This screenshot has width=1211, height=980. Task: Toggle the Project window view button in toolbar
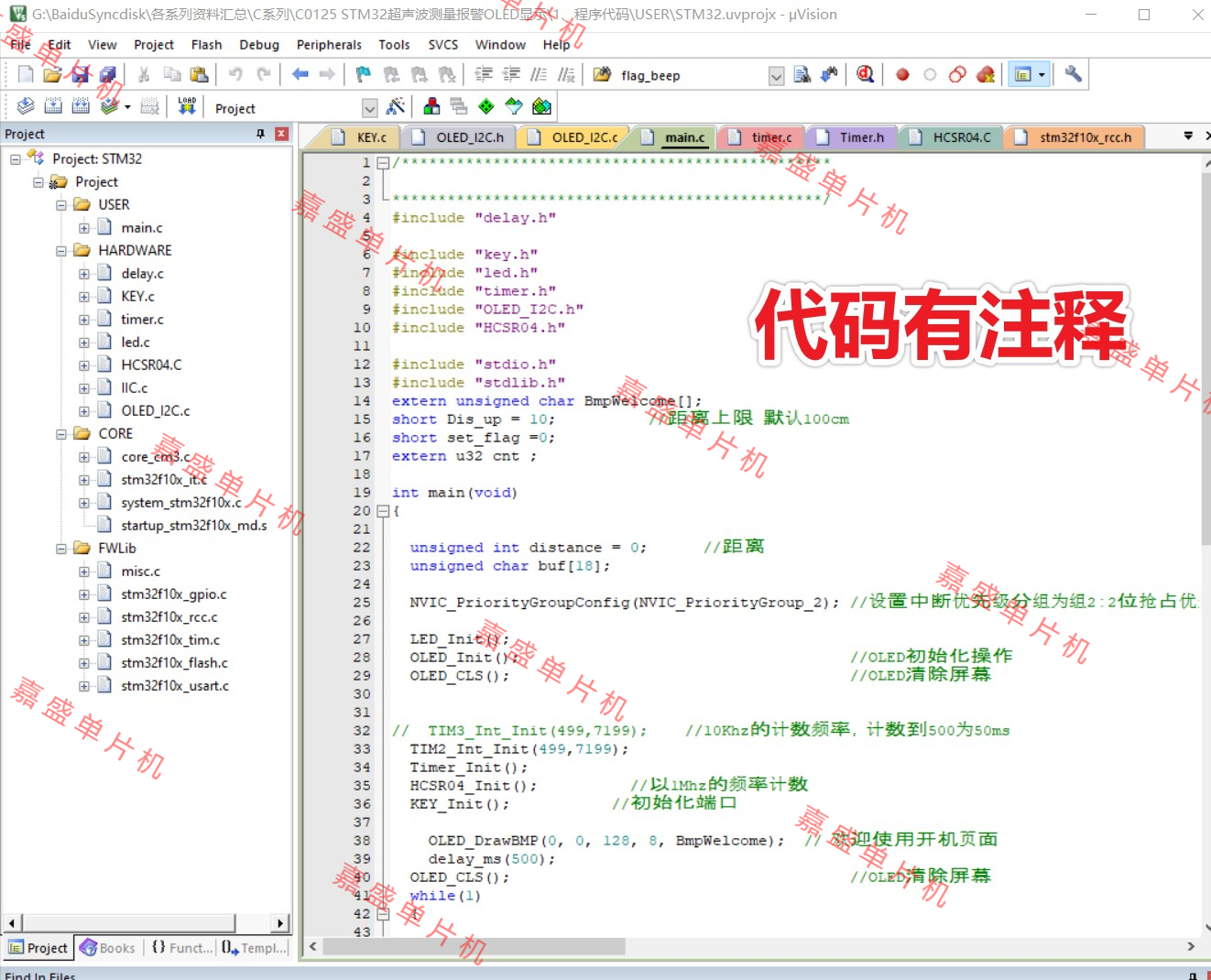1023,75
